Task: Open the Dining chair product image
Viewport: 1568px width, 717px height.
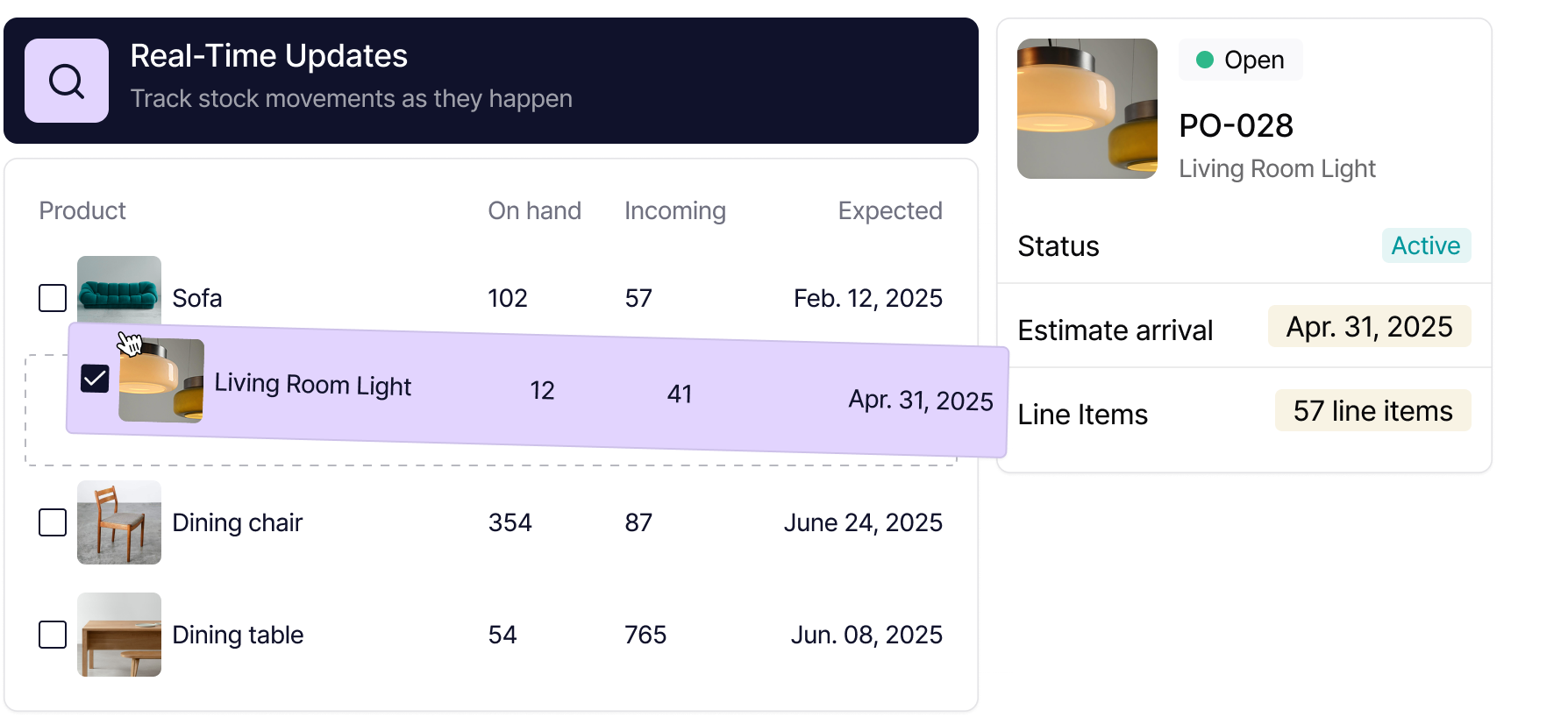Action: tap(119, 522)
